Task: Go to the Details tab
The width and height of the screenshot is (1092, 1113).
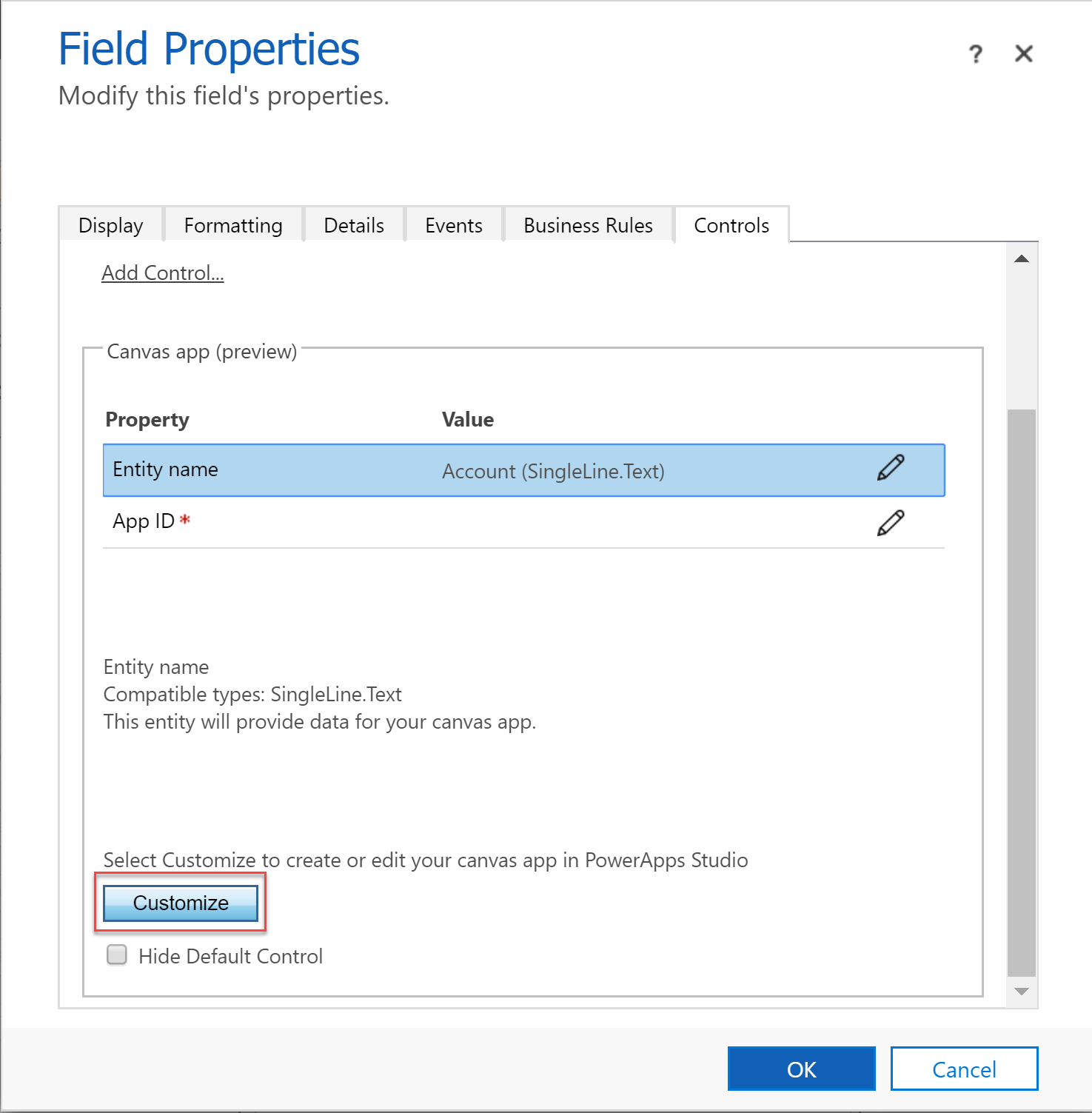Action: tap(354, 225)
